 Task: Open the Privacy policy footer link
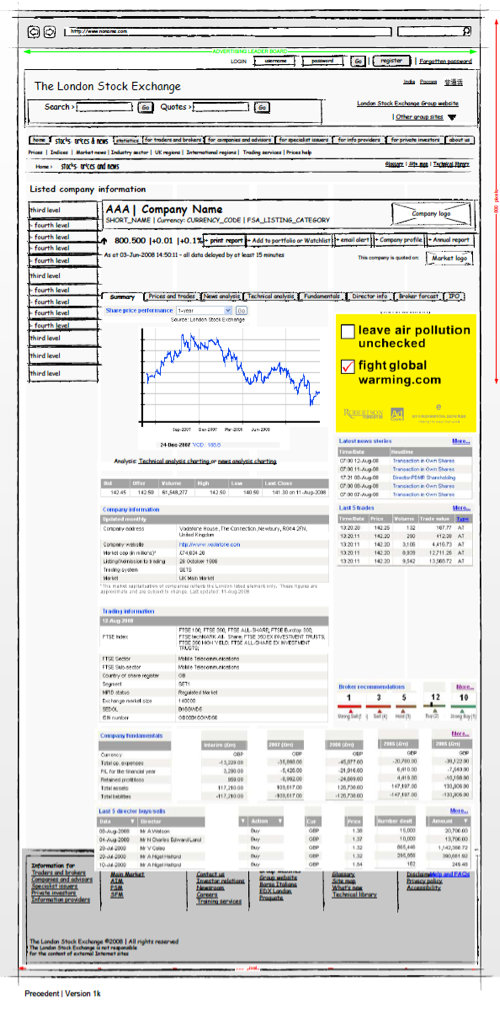coord(424,881)
